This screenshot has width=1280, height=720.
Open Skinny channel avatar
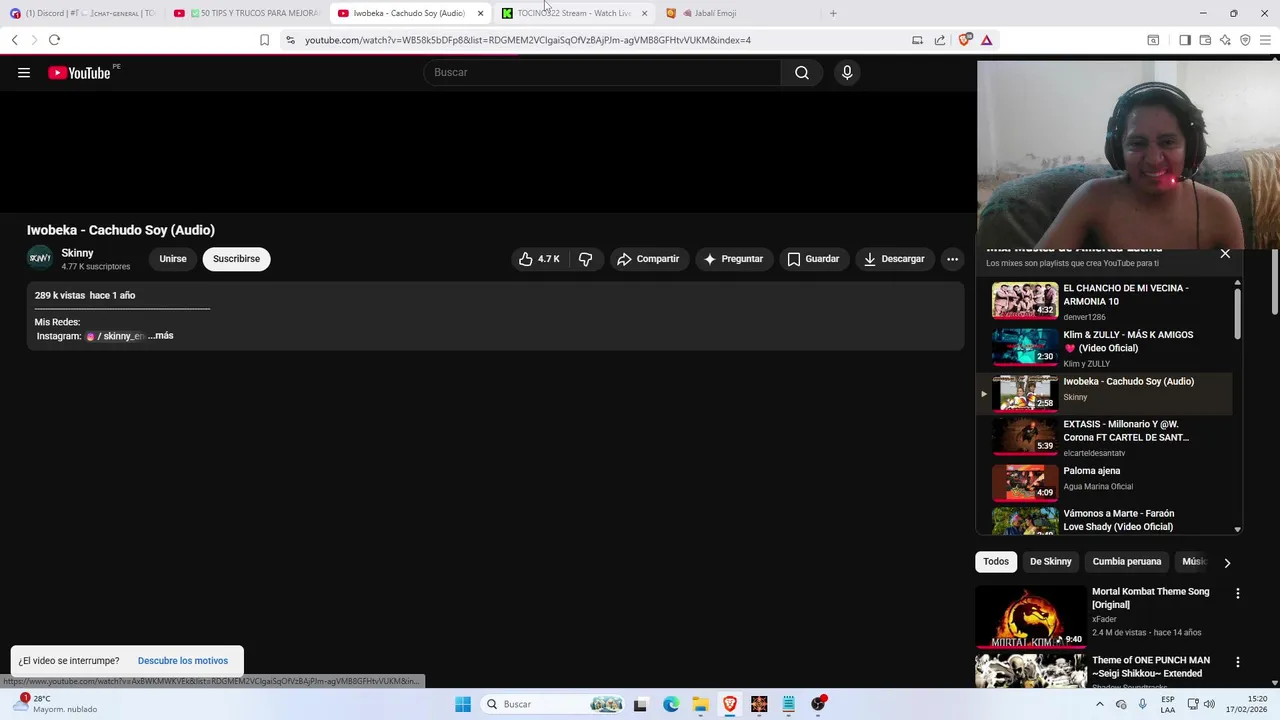pos(40,258)
